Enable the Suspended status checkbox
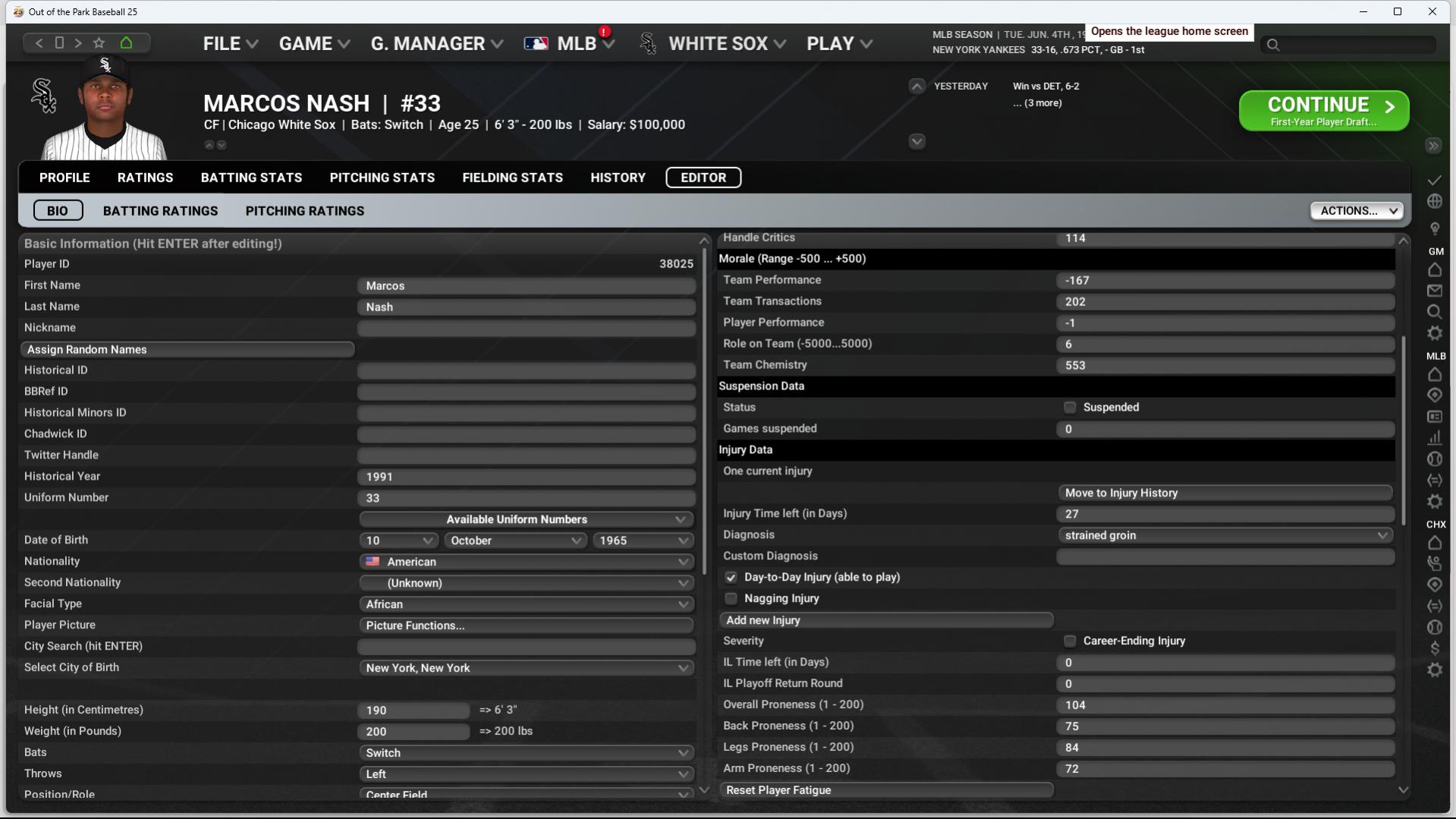The image size is (1456, 819). point(1070,408)
